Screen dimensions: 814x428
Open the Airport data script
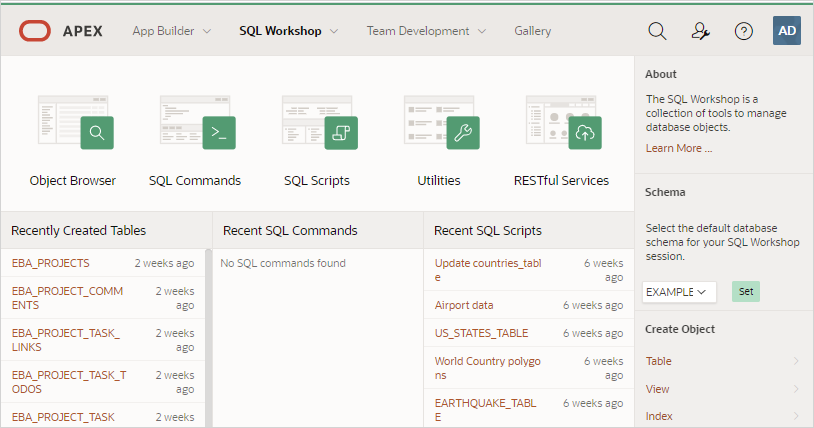coord(464,305)
